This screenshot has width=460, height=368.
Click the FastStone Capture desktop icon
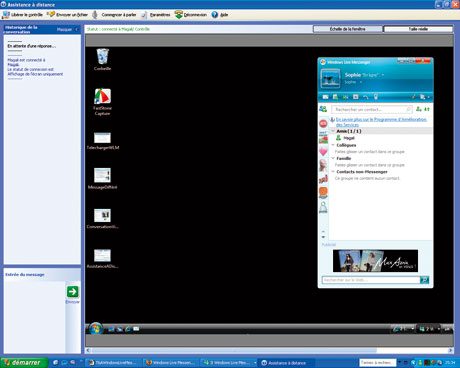(102, 102)
